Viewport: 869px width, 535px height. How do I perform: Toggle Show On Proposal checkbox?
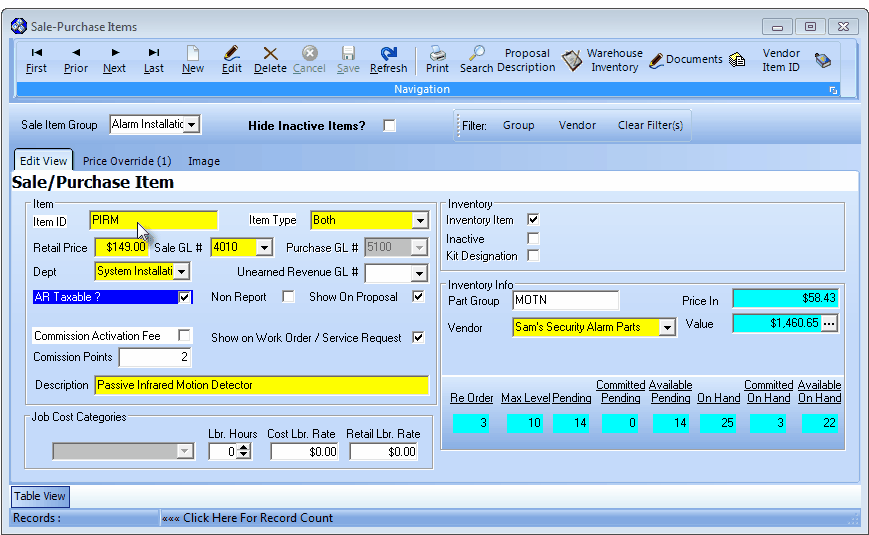418,297
